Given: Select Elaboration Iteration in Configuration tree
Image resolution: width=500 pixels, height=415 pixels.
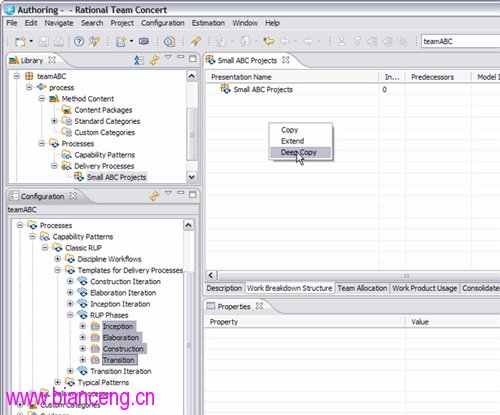Looking at the screenshot, I should pos(123,293).
